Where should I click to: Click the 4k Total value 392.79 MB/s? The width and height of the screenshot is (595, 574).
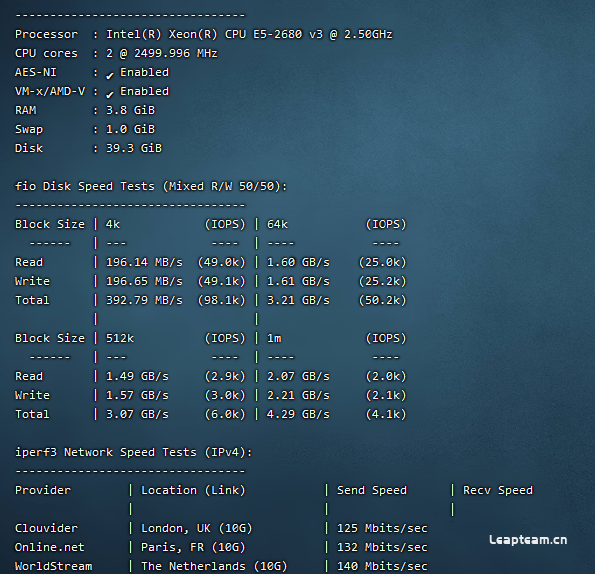point(144,300)
